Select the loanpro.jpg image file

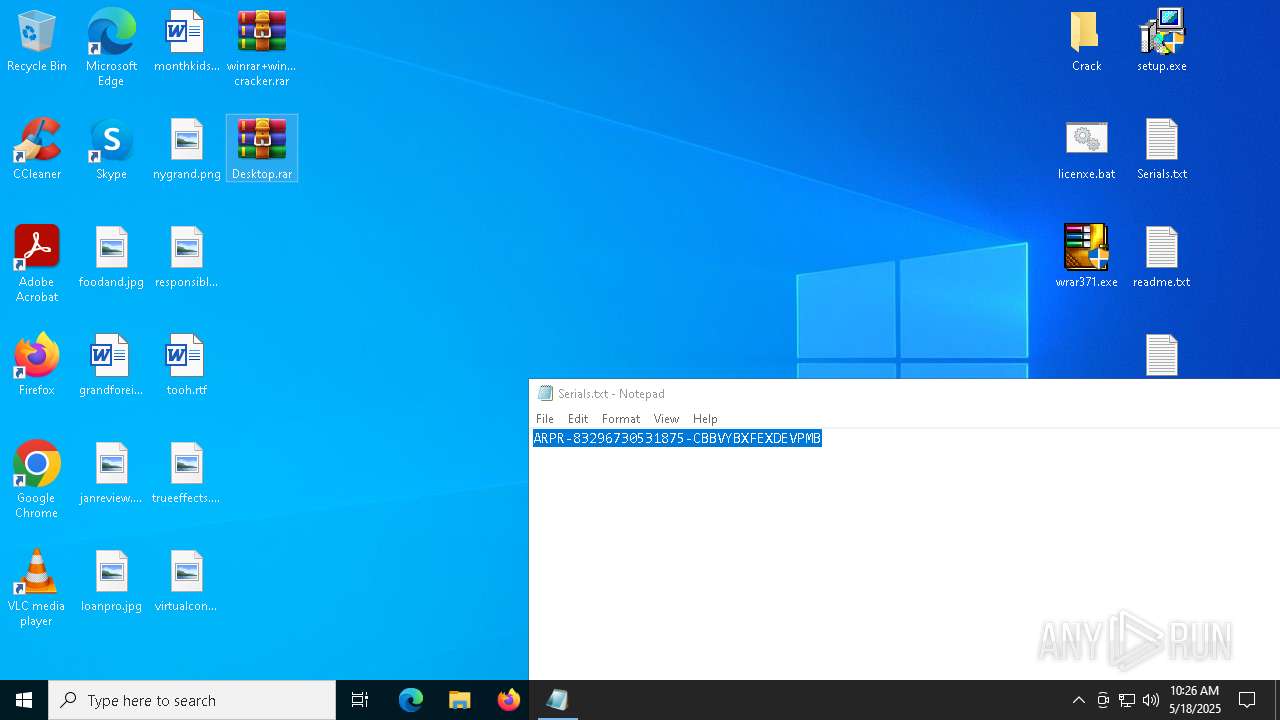point(111,582)
